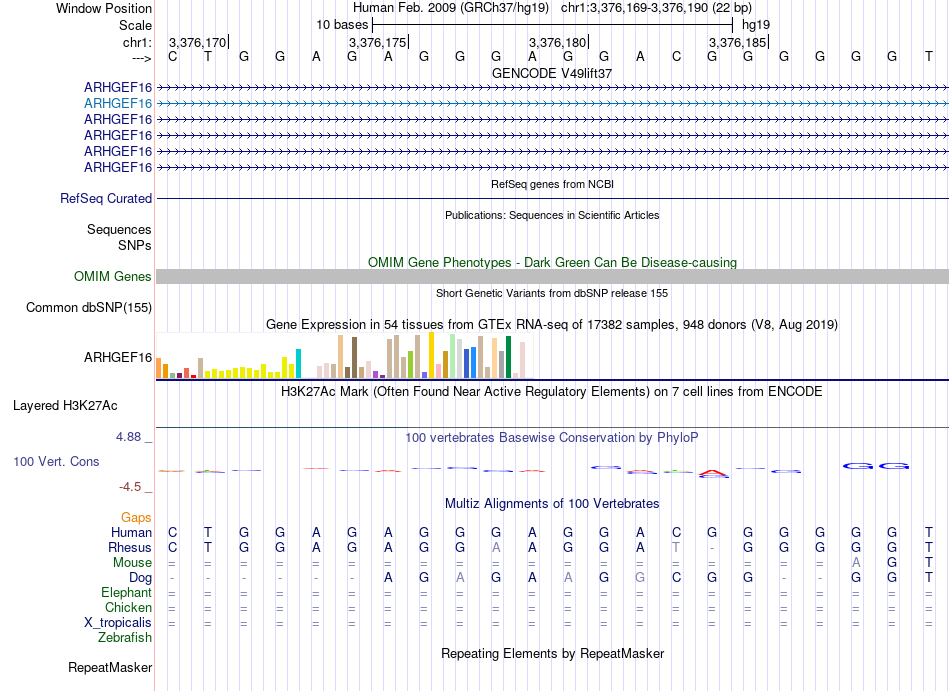This screenshot has width=950, height=691.
Task: Open Multiz Alignments of 100 Vertebrates title
Action: (552, 503)
